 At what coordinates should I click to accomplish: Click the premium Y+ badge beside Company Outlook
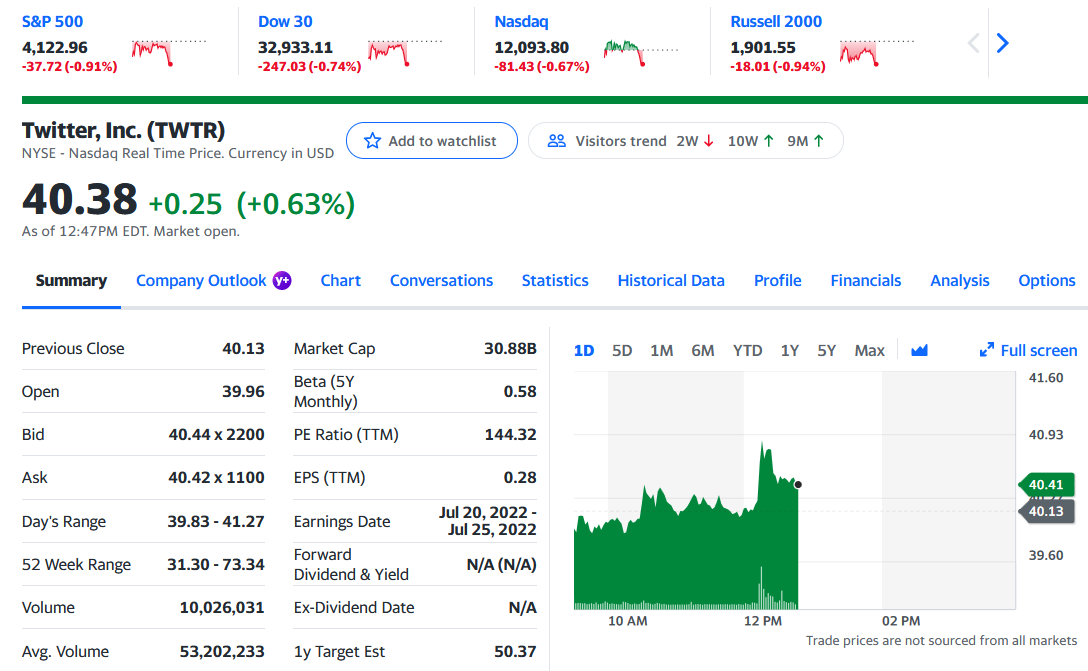click(282, 280)
